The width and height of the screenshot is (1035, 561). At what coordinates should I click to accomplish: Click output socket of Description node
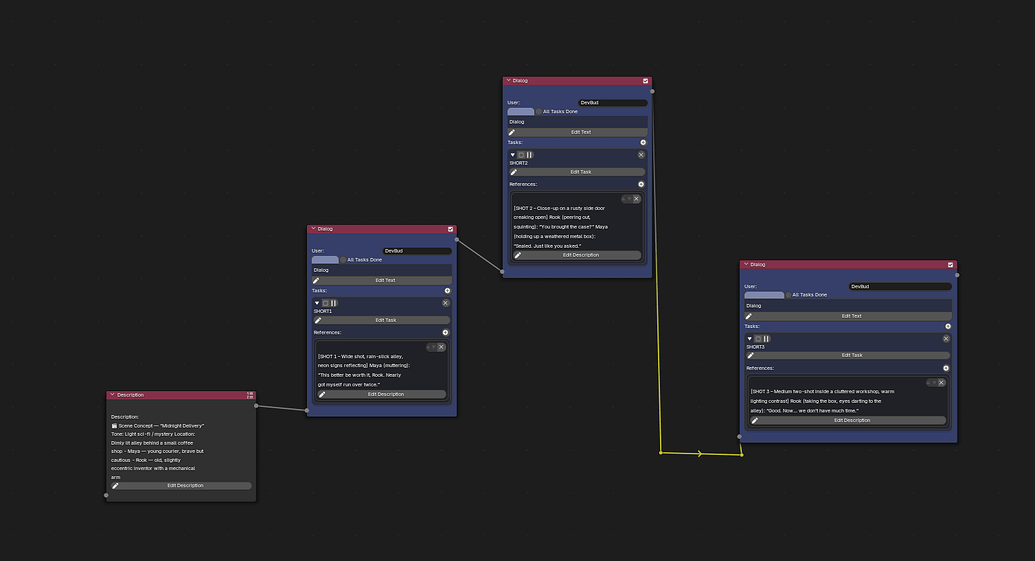click(x=256, y=405)
